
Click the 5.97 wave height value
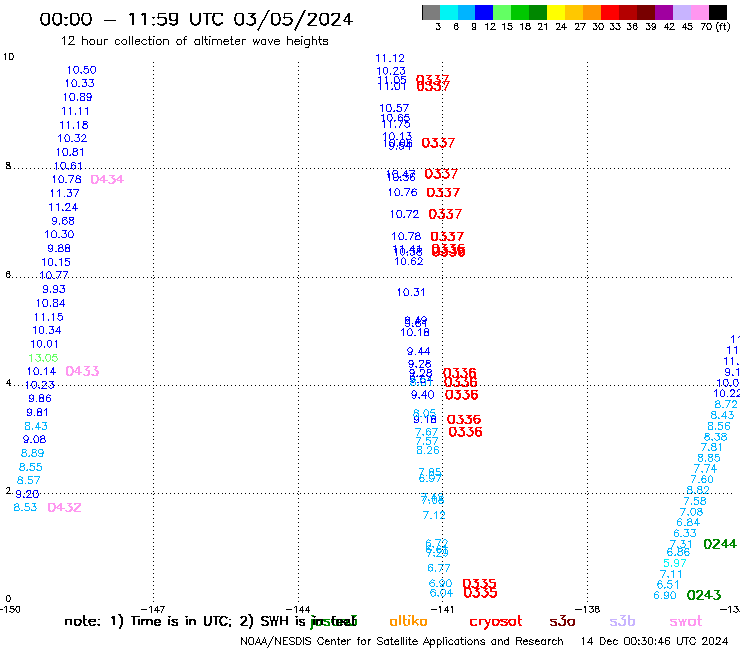(x=675, y=563)
